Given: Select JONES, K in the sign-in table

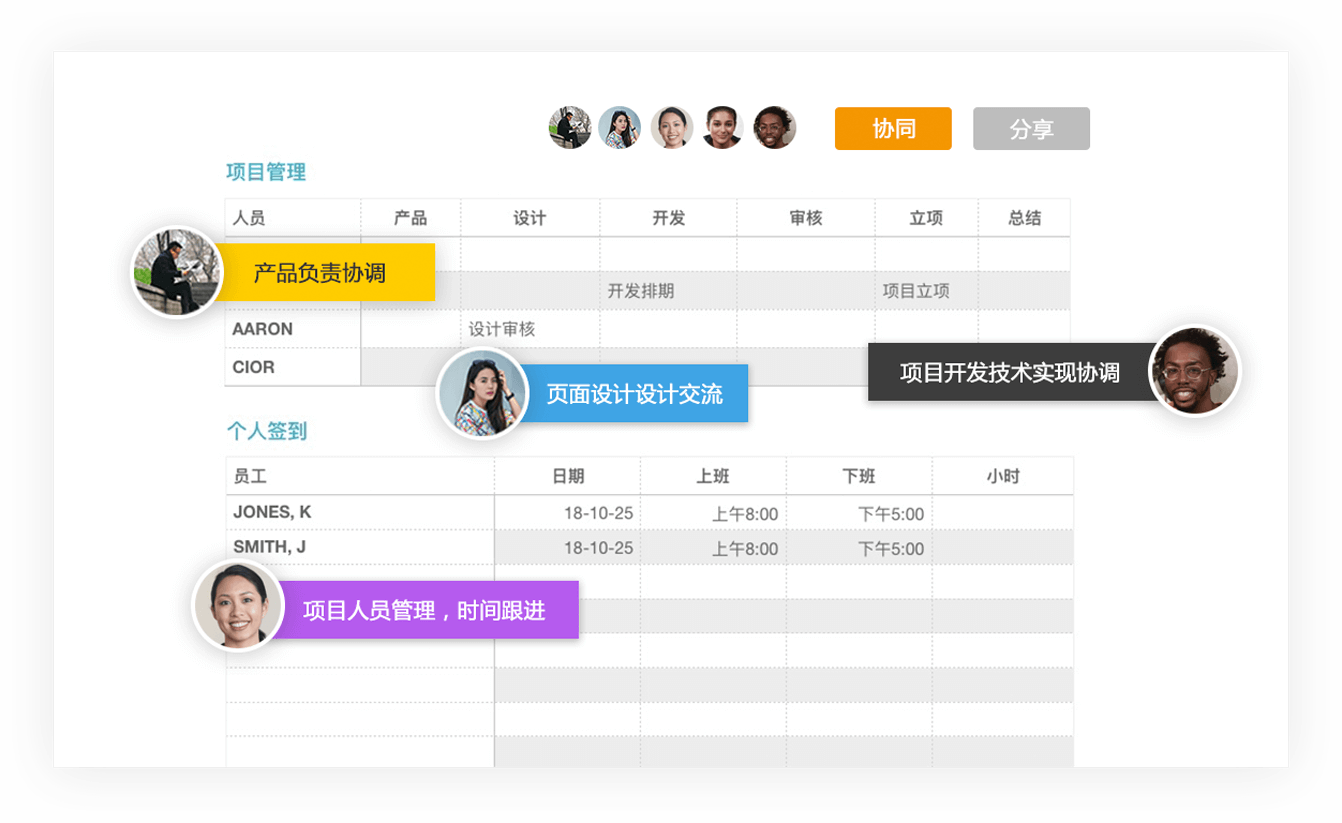Looking at the screenshot, I should click(271, 511).
